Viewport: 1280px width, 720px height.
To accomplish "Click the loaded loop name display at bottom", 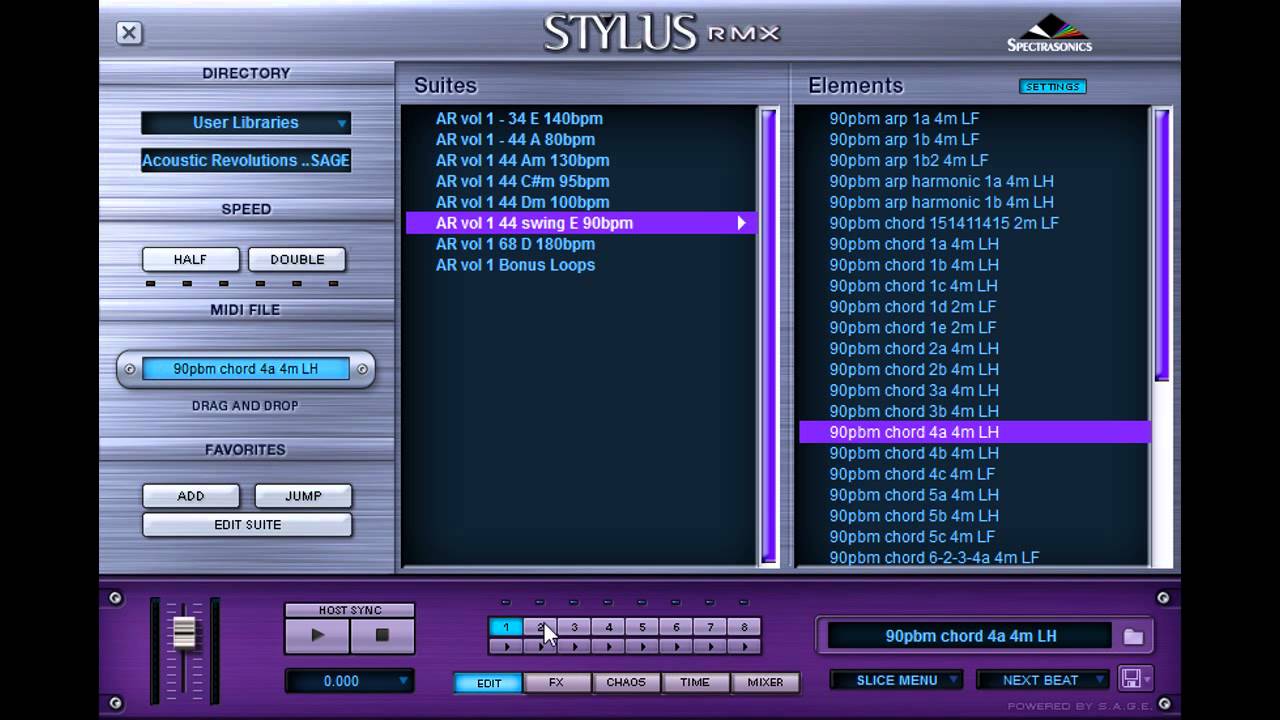I will (970, 636).
